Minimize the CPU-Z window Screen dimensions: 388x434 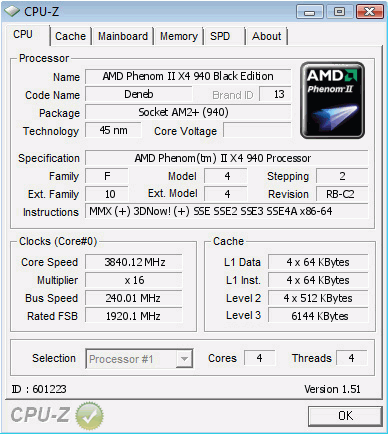[x=310, y=12]
